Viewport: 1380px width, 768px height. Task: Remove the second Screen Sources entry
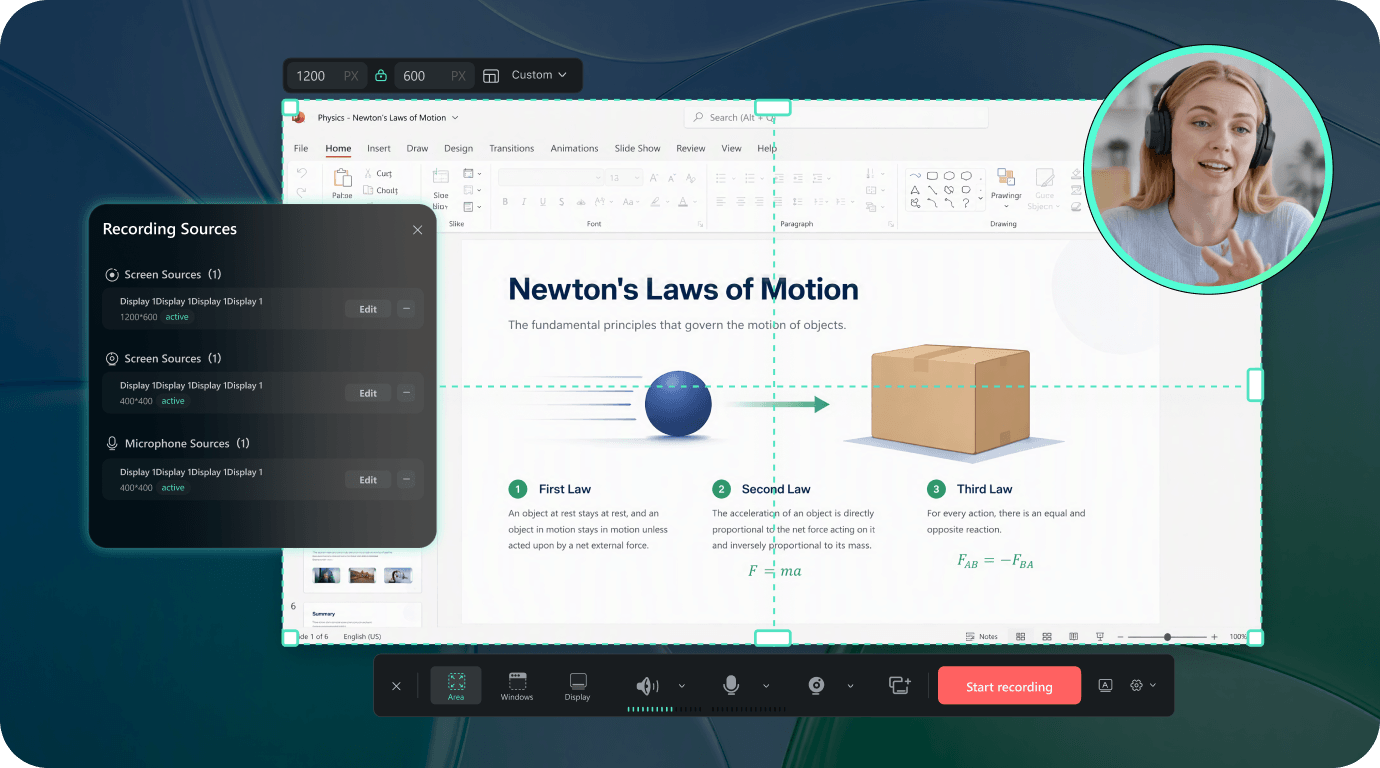coord(406,393)
